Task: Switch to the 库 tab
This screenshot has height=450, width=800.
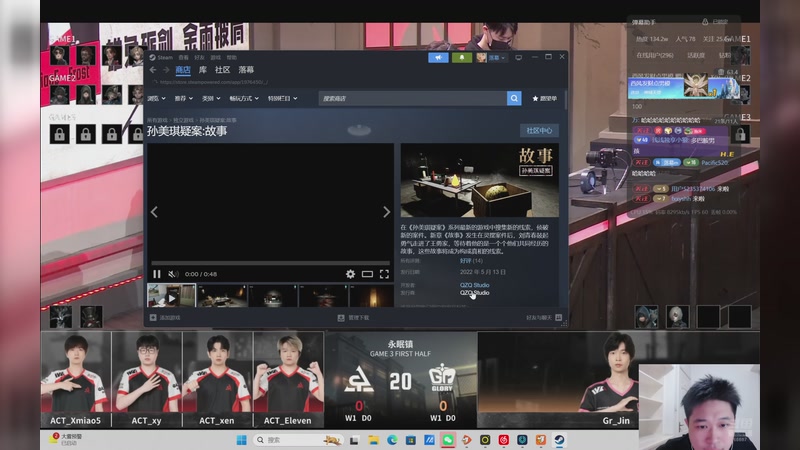Action: click(203, 70)
